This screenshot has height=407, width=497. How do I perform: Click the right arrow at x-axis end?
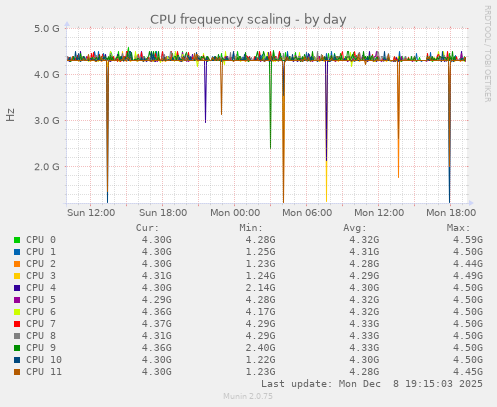pyautogui.click(x=471, y=203)
